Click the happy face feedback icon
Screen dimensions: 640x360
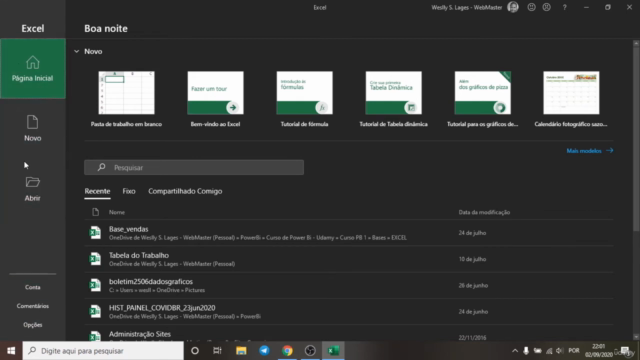click(x=531, y=7)
